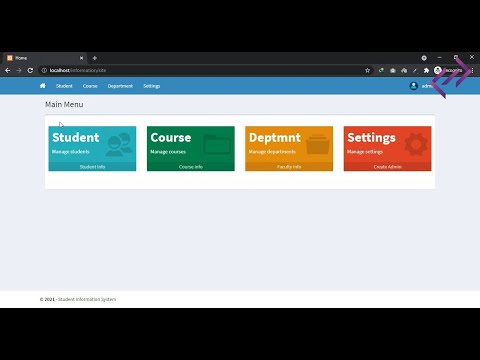Minimize the browser window
Screen dimensions: 480x360
[x=440, y=58]
